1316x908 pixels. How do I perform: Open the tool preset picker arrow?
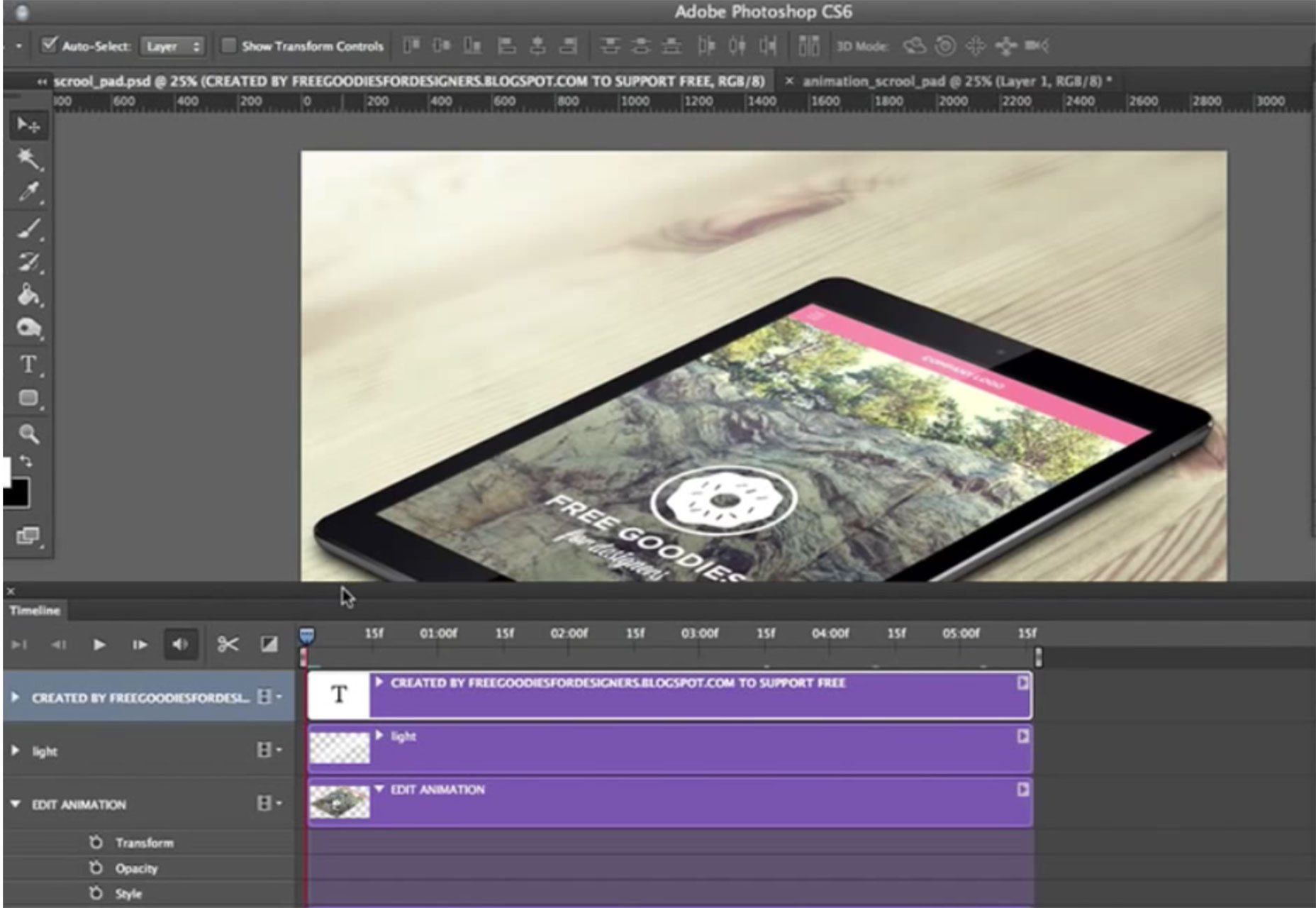[x=18, y=46]
